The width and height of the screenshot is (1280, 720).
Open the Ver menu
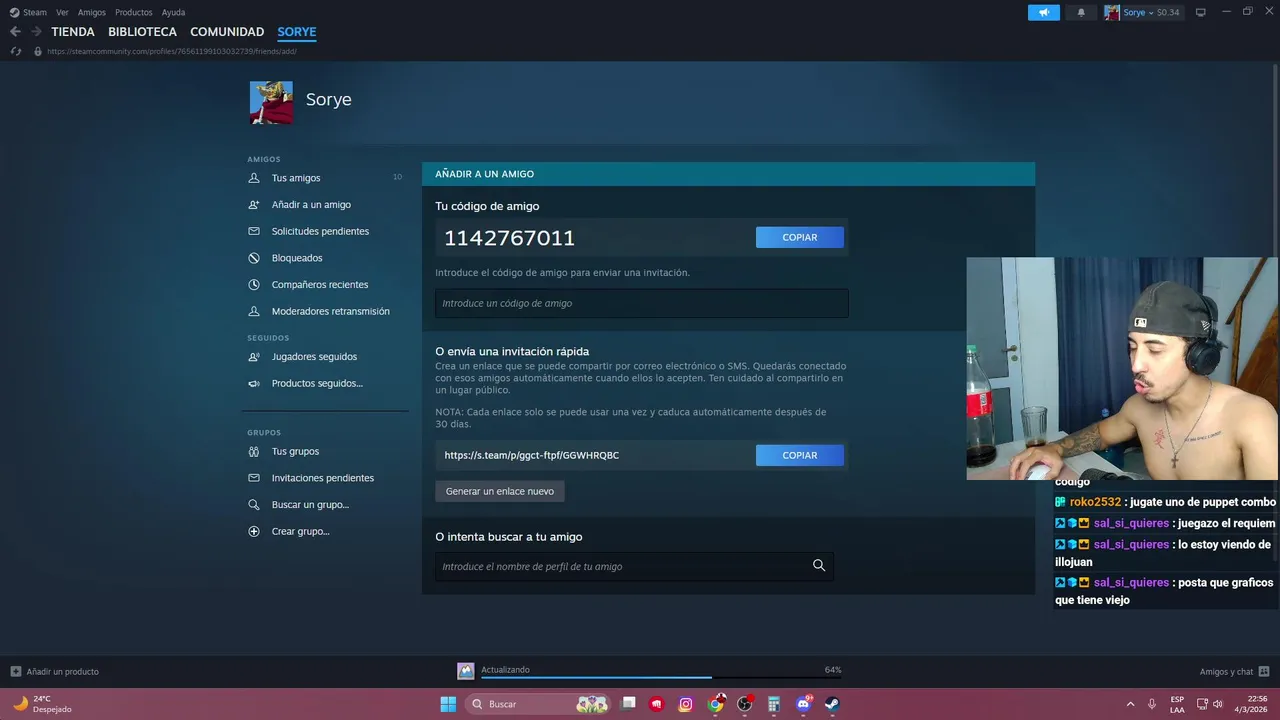point(62,12)
